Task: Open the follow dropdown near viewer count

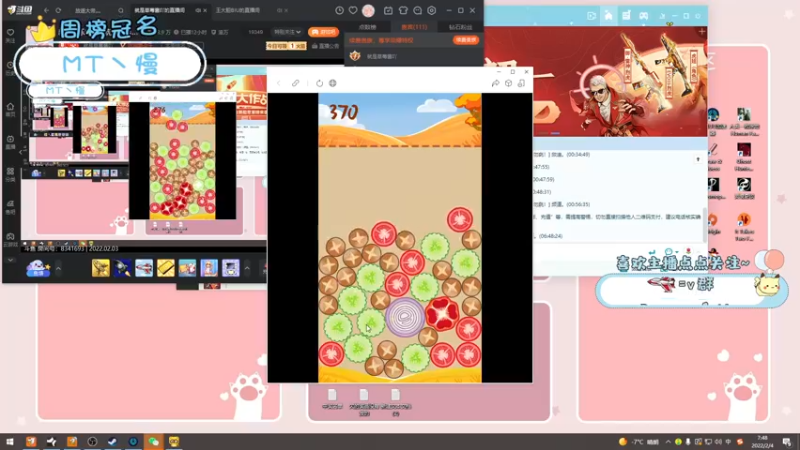Action: (287, 32)
